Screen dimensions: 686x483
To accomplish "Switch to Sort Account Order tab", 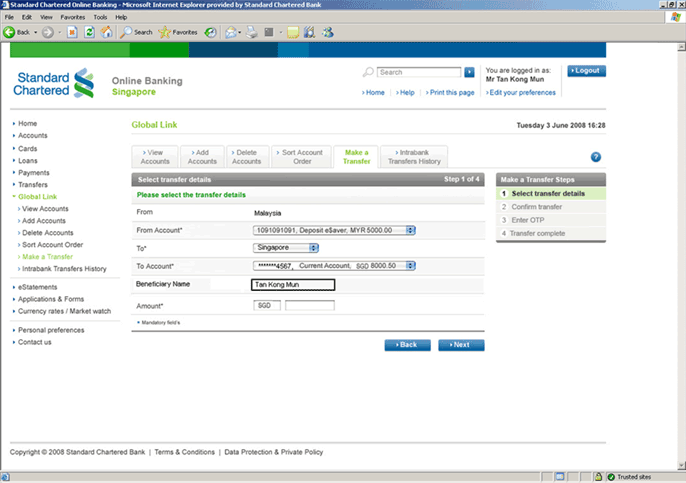I will [x=302, y=157].
